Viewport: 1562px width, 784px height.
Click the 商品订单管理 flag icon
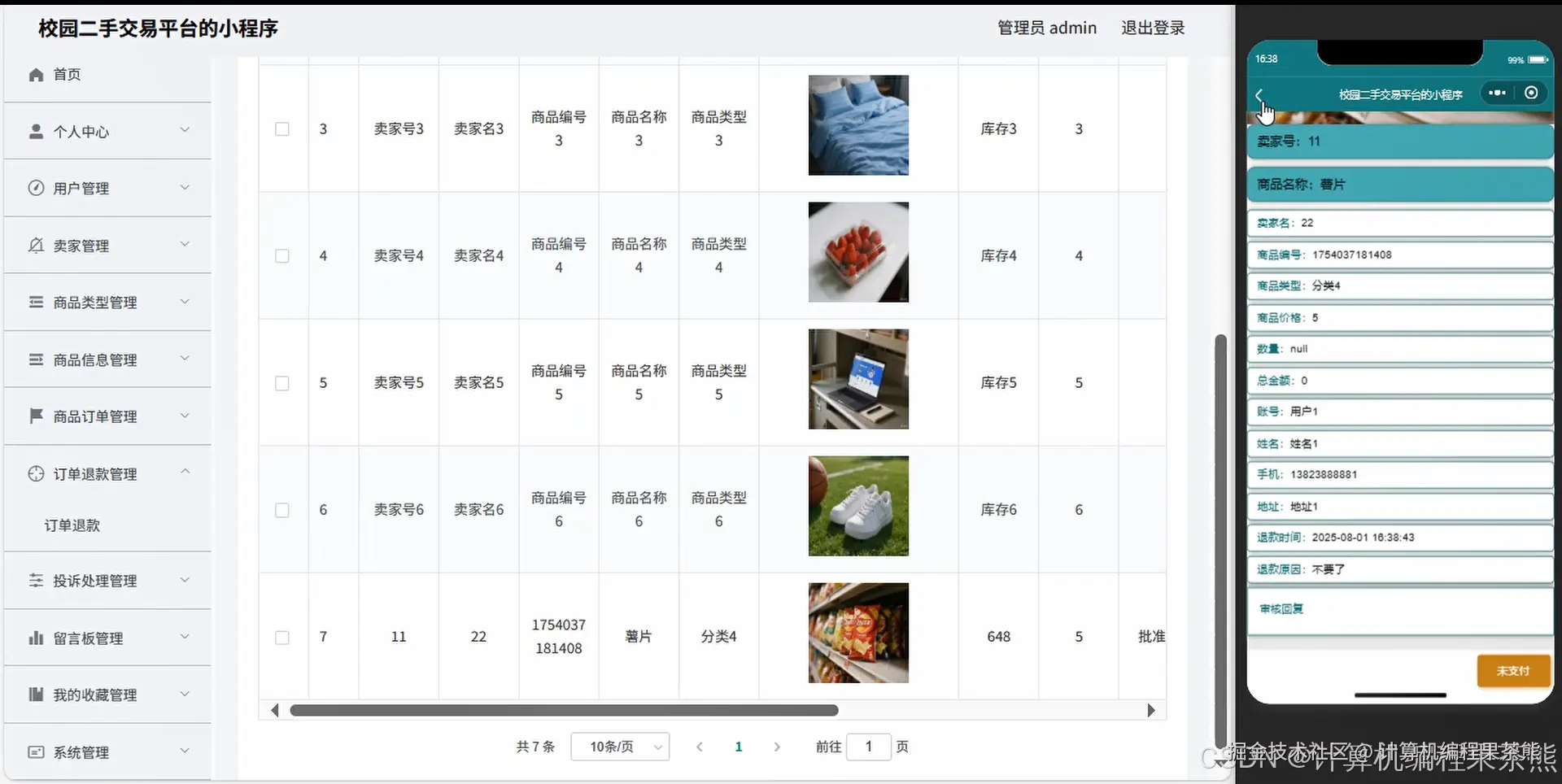pos(36,416)
